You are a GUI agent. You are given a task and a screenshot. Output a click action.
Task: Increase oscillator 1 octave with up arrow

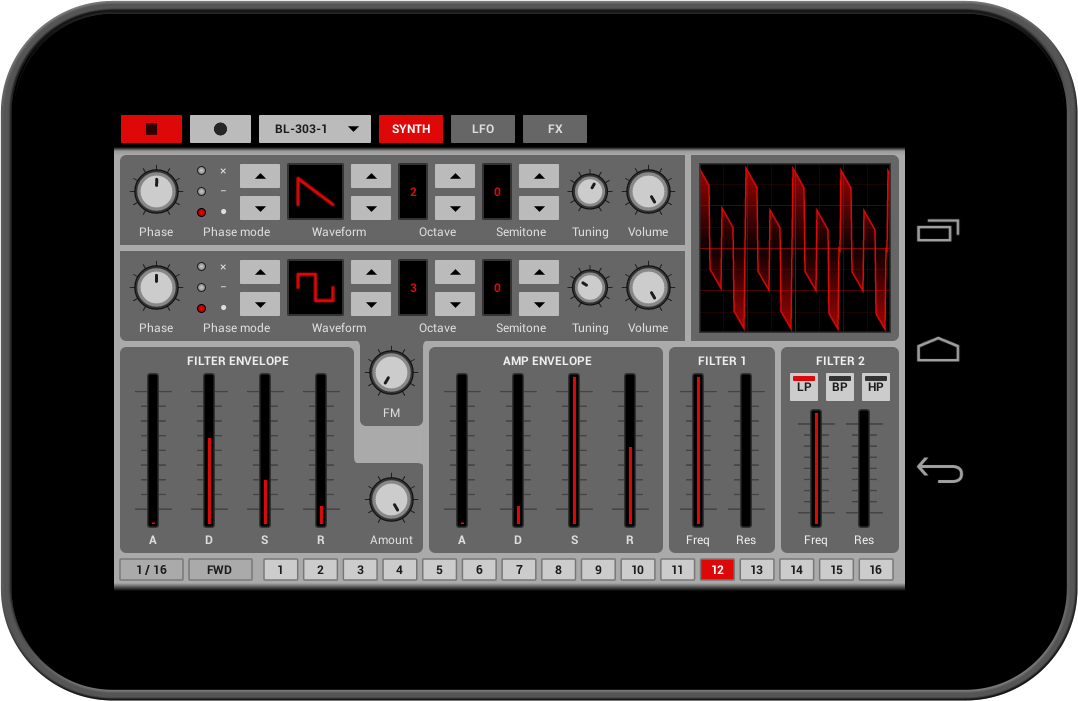(455, 176)
